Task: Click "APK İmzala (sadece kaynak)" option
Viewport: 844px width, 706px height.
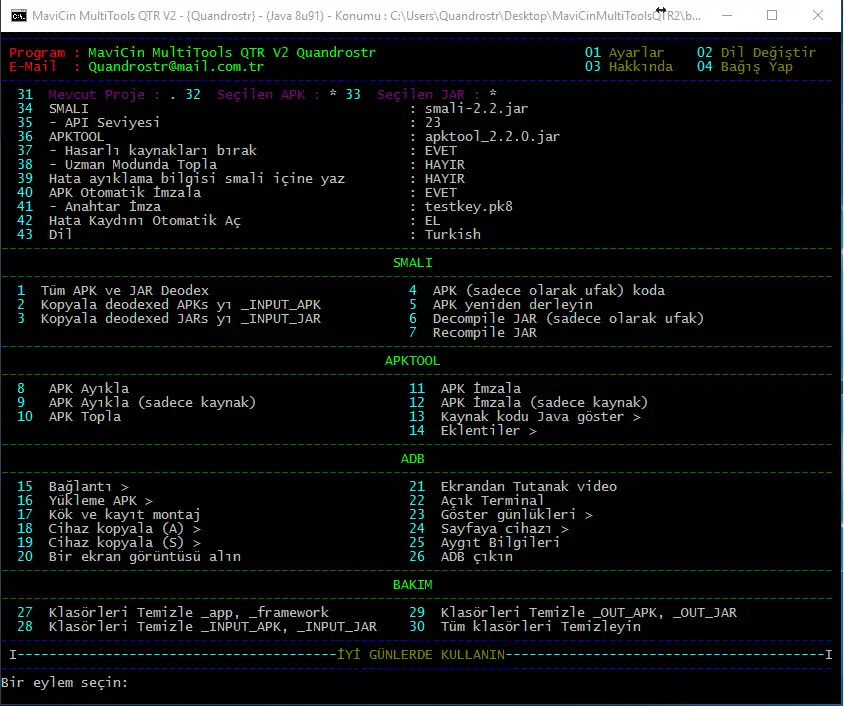Action: point(544,403)
